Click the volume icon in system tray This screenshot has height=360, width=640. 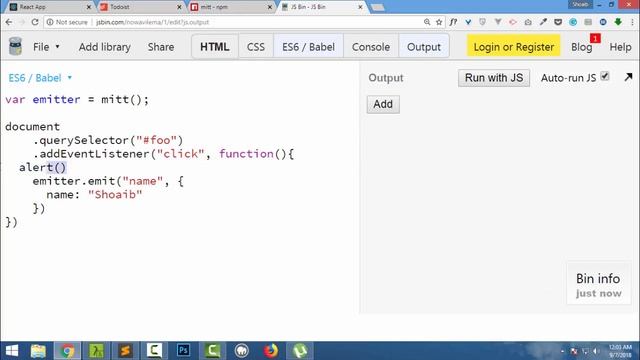point(596,351)
